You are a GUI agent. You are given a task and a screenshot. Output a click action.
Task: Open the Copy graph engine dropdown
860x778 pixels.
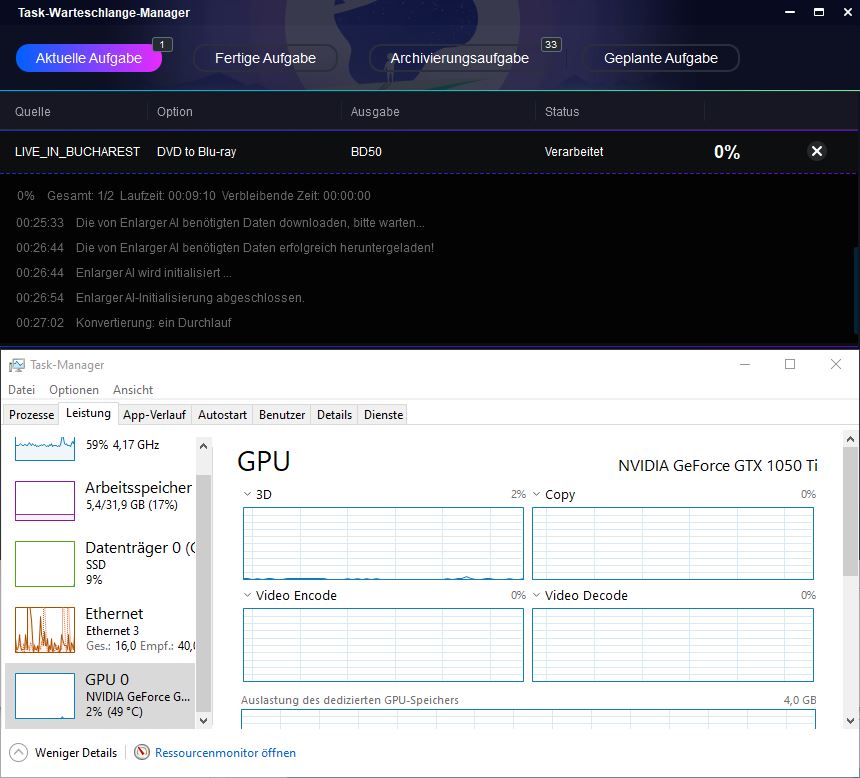click(x=537, y=495)
